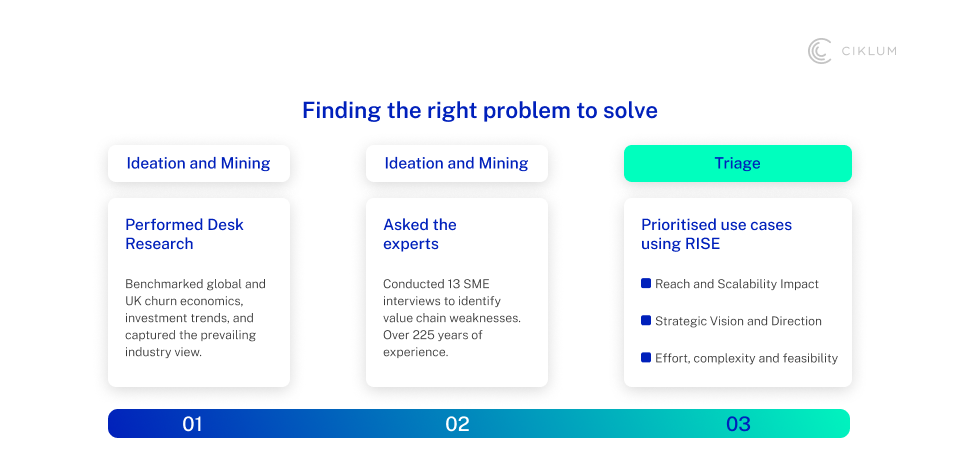This screenshot has height=476, width=960.
Task: Click step 03 on the progress bar
Action: click(738, 424)
